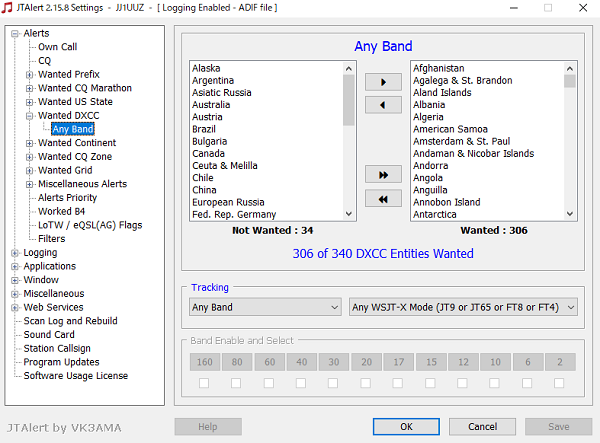Image resolution: width=600 pixels, height=443 pixels.
Task: Click the move all right double arrow
Action: coord(382,175)
